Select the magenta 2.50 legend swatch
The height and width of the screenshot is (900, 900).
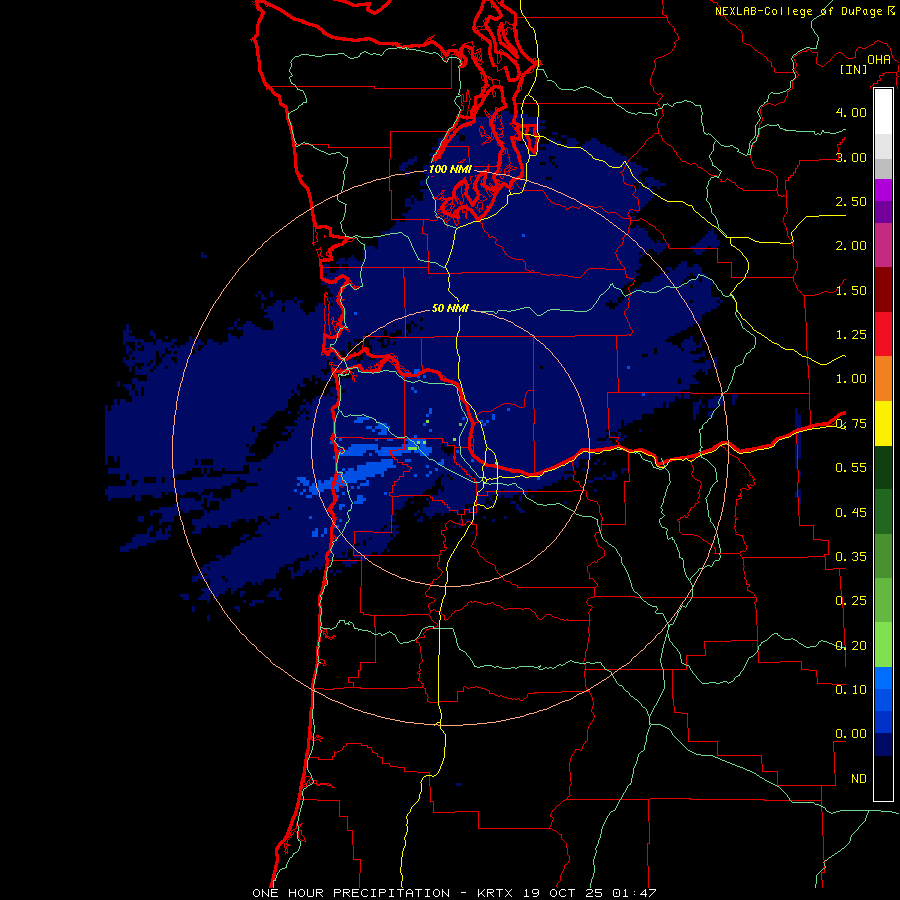pyautogui.click(x=883, y=190)
